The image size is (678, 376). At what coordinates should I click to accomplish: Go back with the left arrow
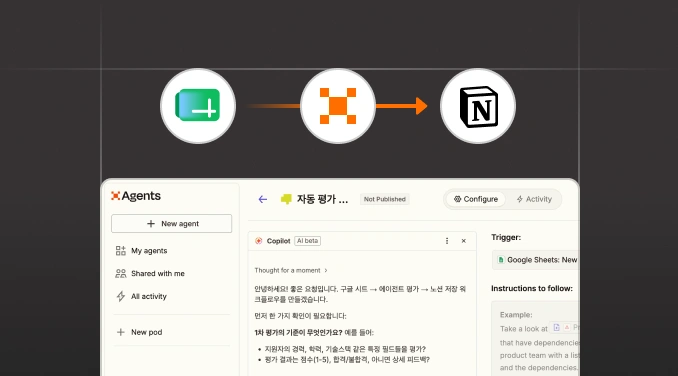pyautogui.click(x=262, y=199)
